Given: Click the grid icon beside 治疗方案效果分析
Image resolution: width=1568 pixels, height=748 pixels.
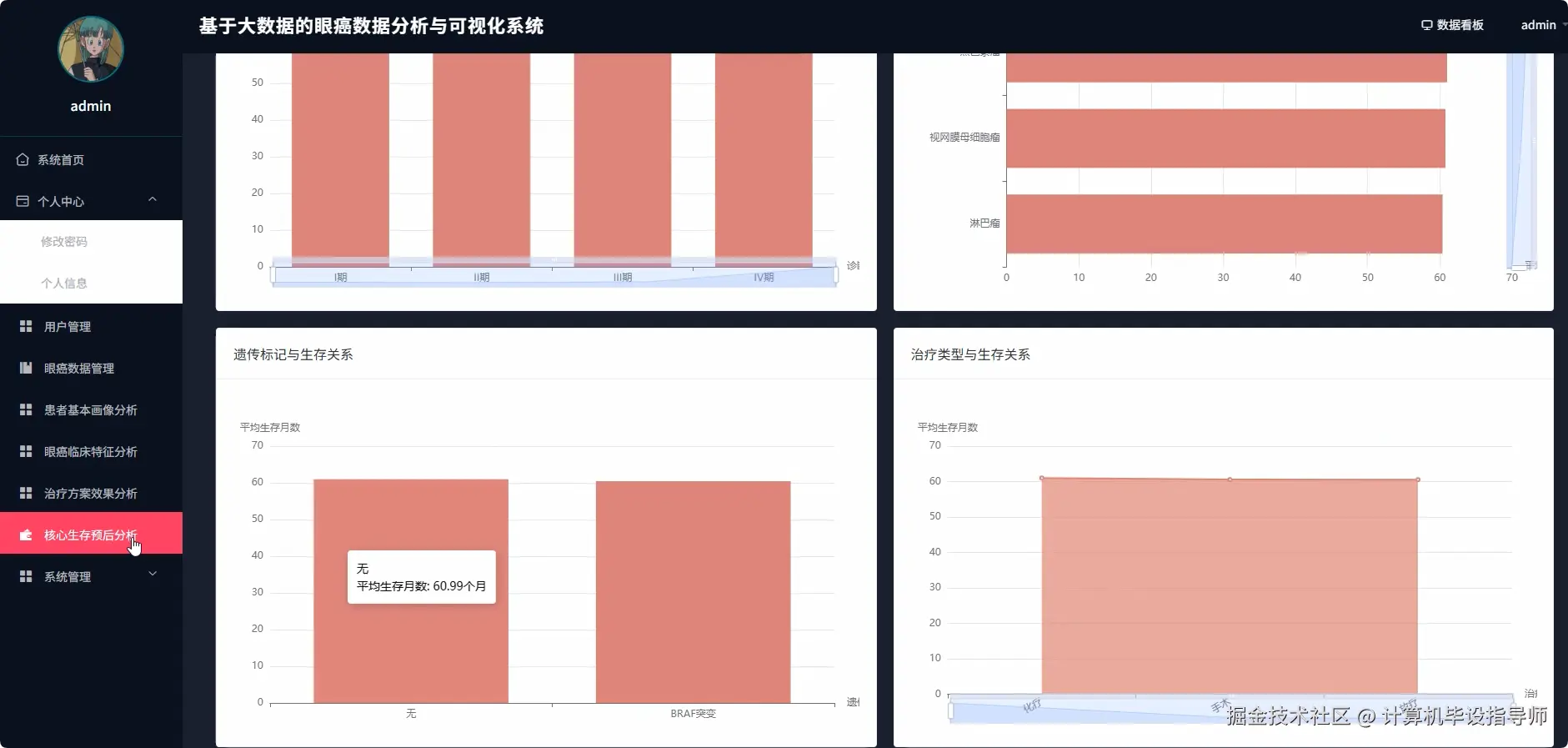Looking at the screenshot, I should tap(26, 493).
